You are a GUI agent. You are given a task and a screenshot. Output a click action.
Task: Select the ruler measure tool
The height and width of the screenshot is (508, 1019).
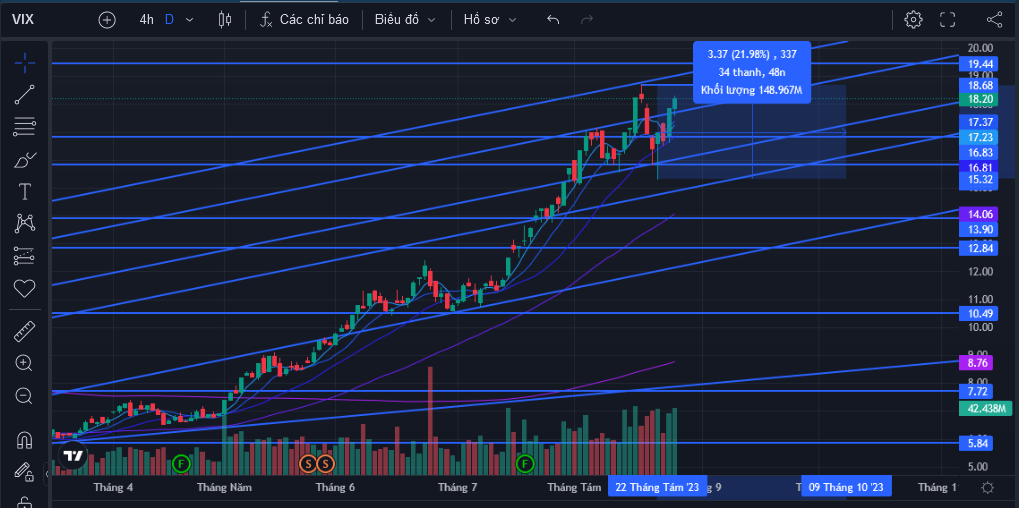pos(25,331)
